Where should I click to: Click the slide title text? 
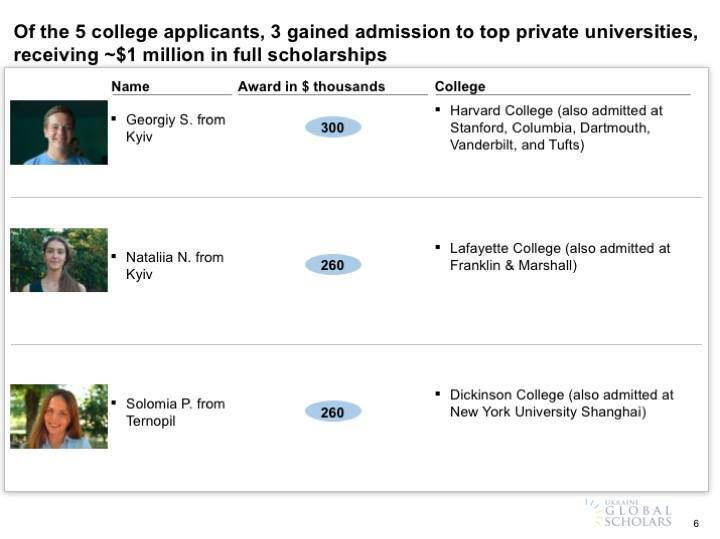(x=355, y=43)
